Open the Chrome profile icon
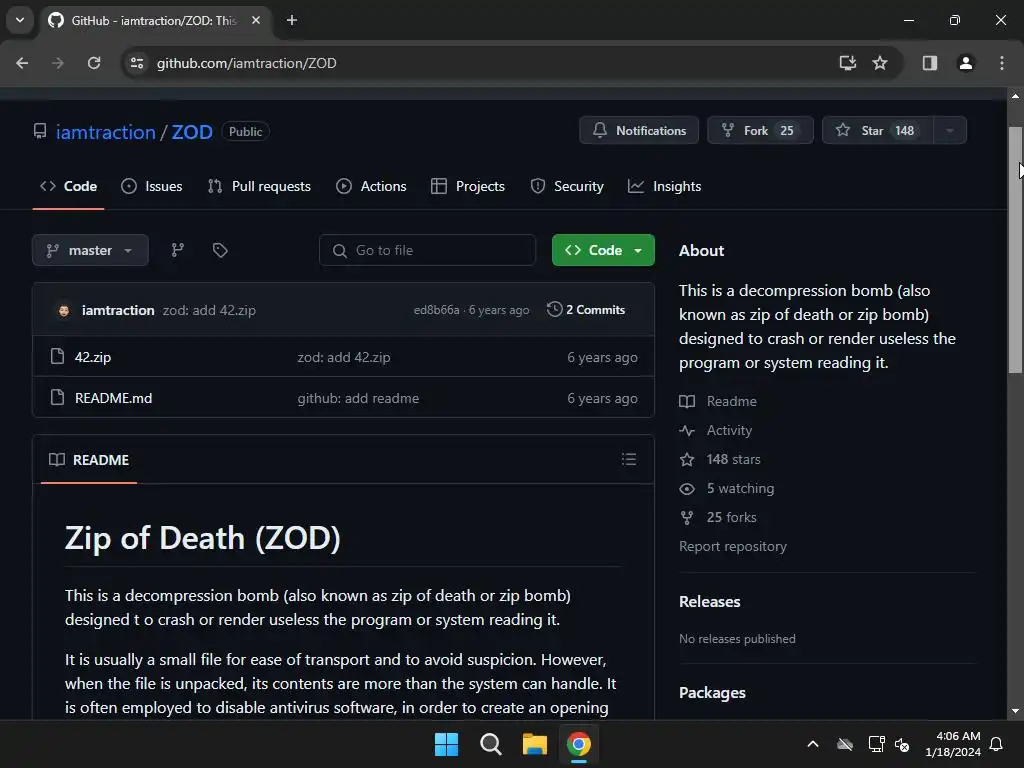 point(966,63)
